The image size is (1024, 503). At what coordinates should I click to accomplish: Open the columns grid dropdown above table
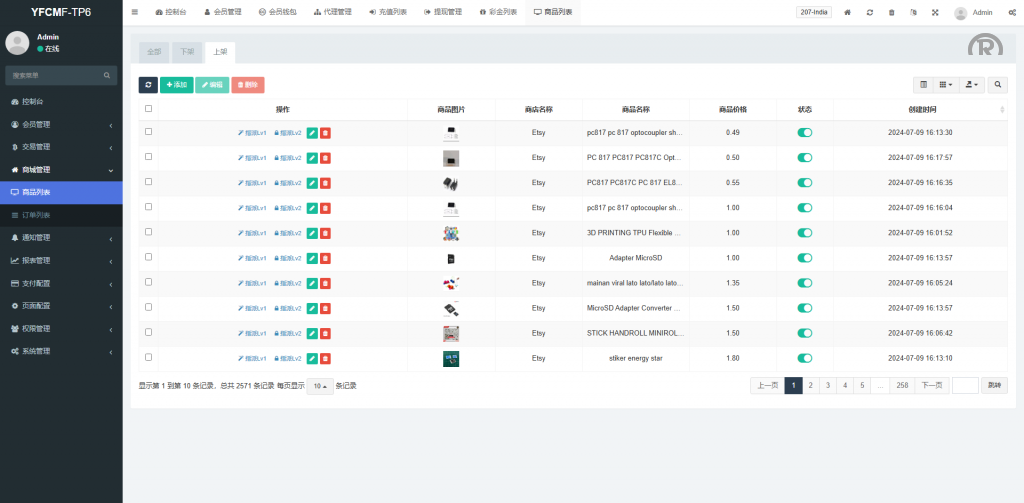[x=946, y=85]
